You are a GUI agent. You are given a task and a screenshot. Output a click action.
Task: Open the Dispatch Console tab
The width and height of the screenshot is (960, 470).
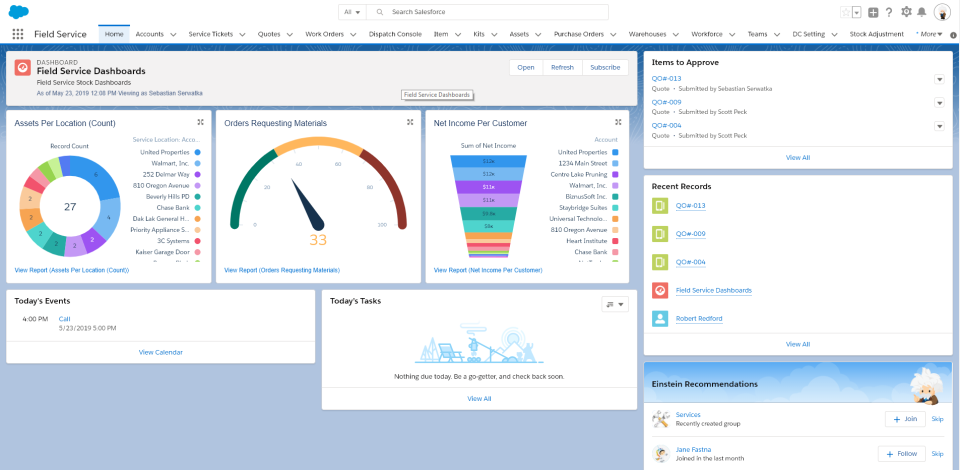tap(395, 34)
